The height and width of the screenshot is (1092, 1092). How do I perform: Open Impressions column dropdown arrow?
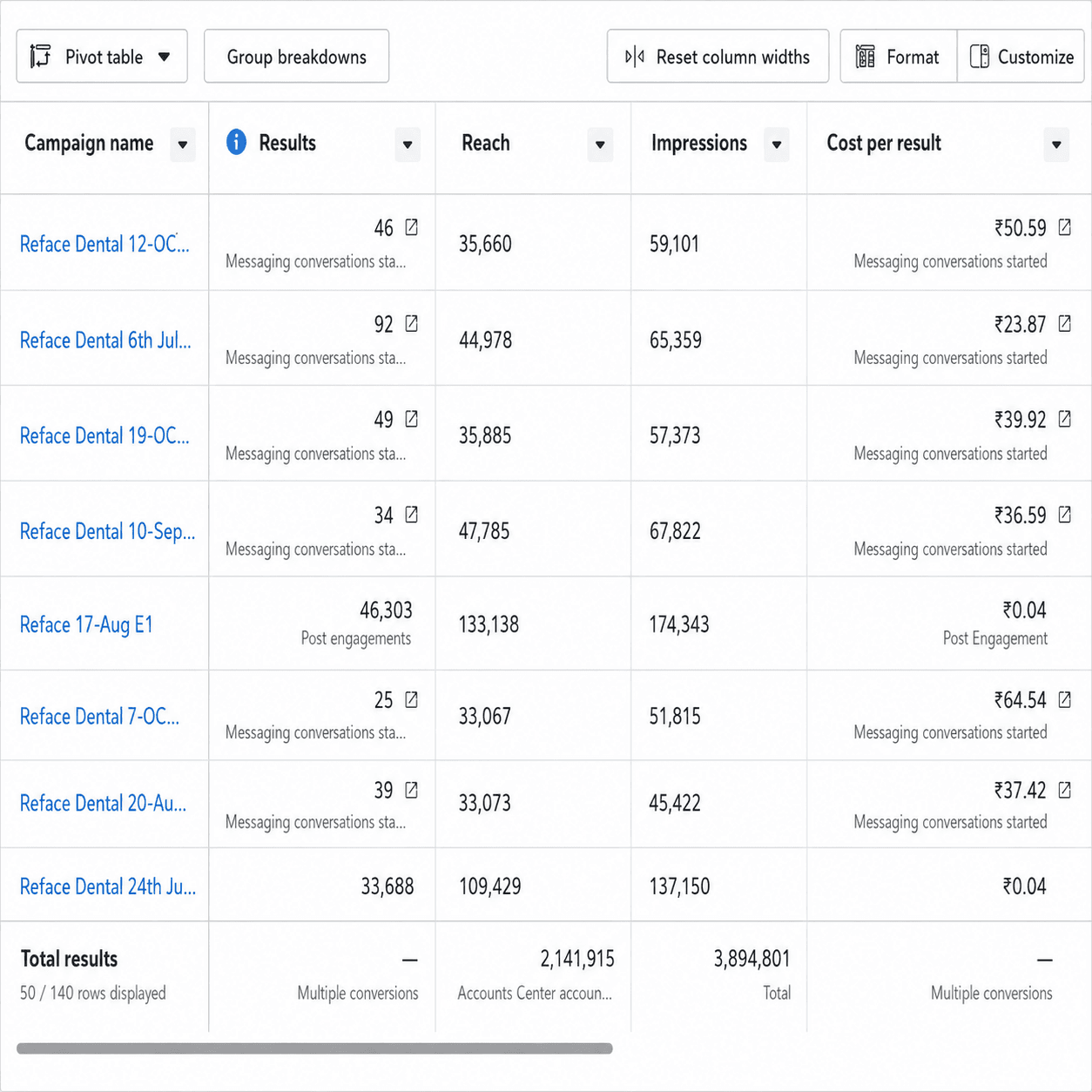pyautogui.click(x=777, y=145)
